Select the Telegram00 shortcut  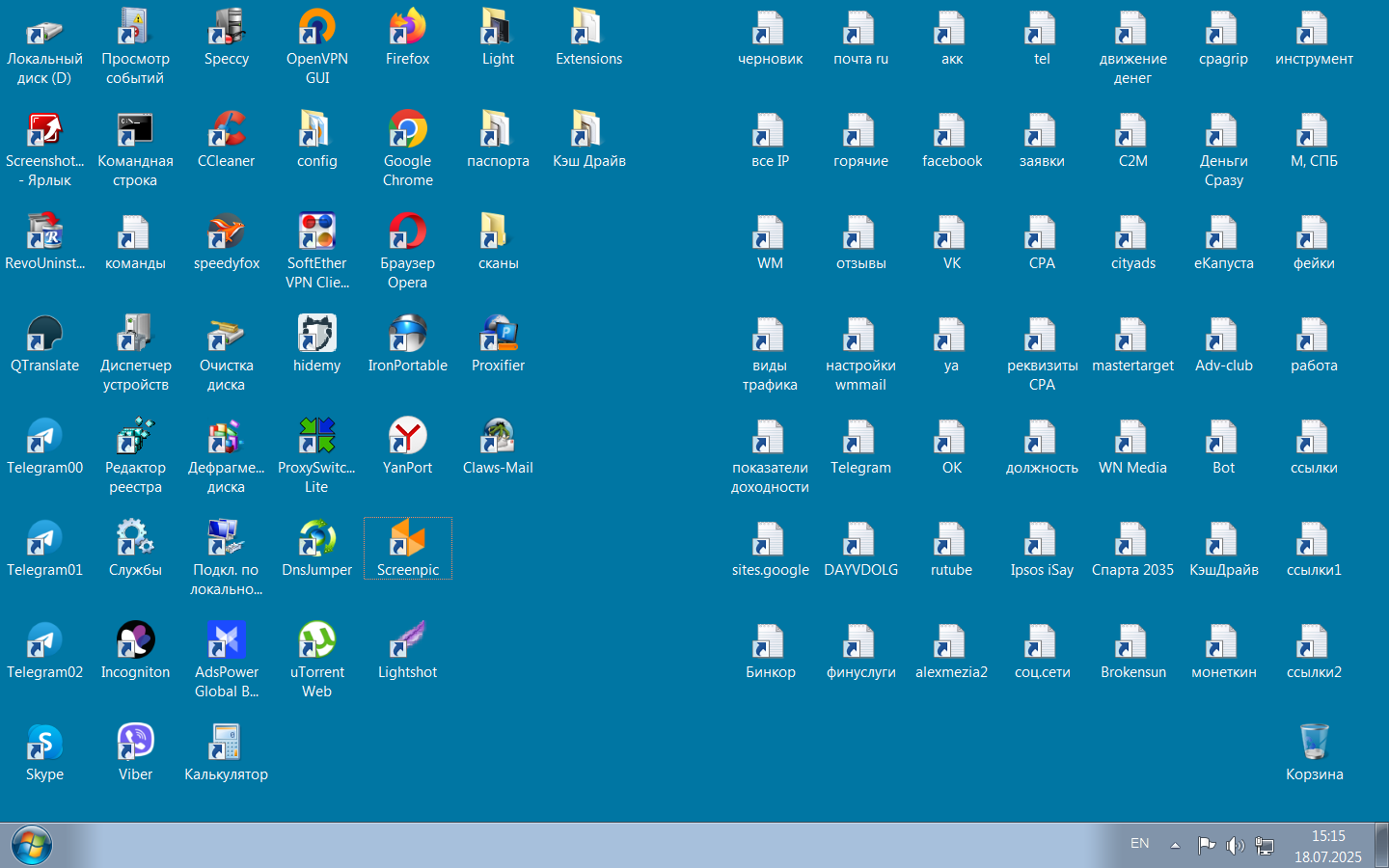pyautogui.click(x=44, y=446)
